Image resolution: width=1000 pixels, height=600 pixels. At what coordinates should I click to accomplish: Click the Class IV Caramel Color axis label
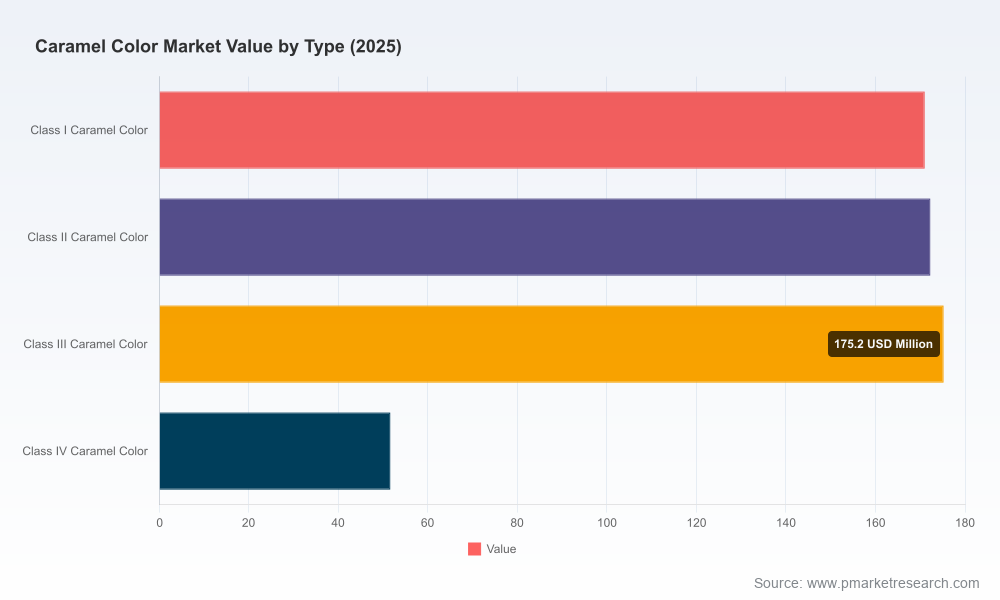click(85, 451)
